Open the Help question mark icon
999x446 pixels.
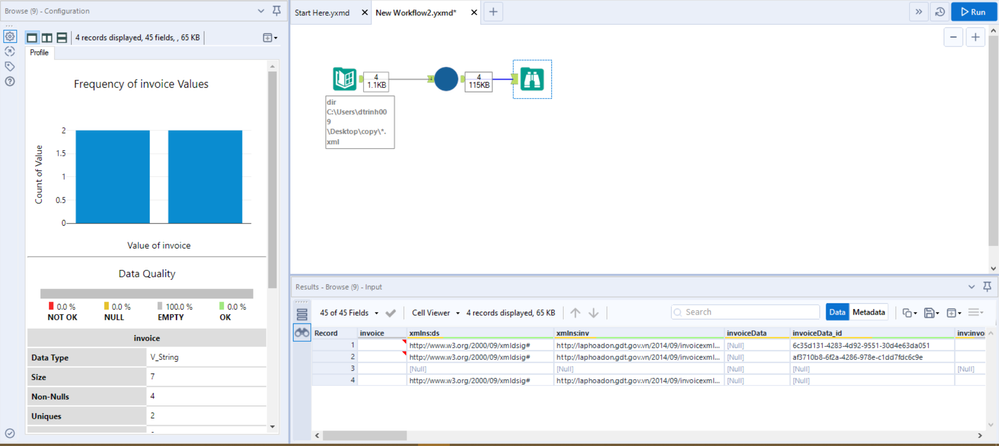(x=10, y=81)
